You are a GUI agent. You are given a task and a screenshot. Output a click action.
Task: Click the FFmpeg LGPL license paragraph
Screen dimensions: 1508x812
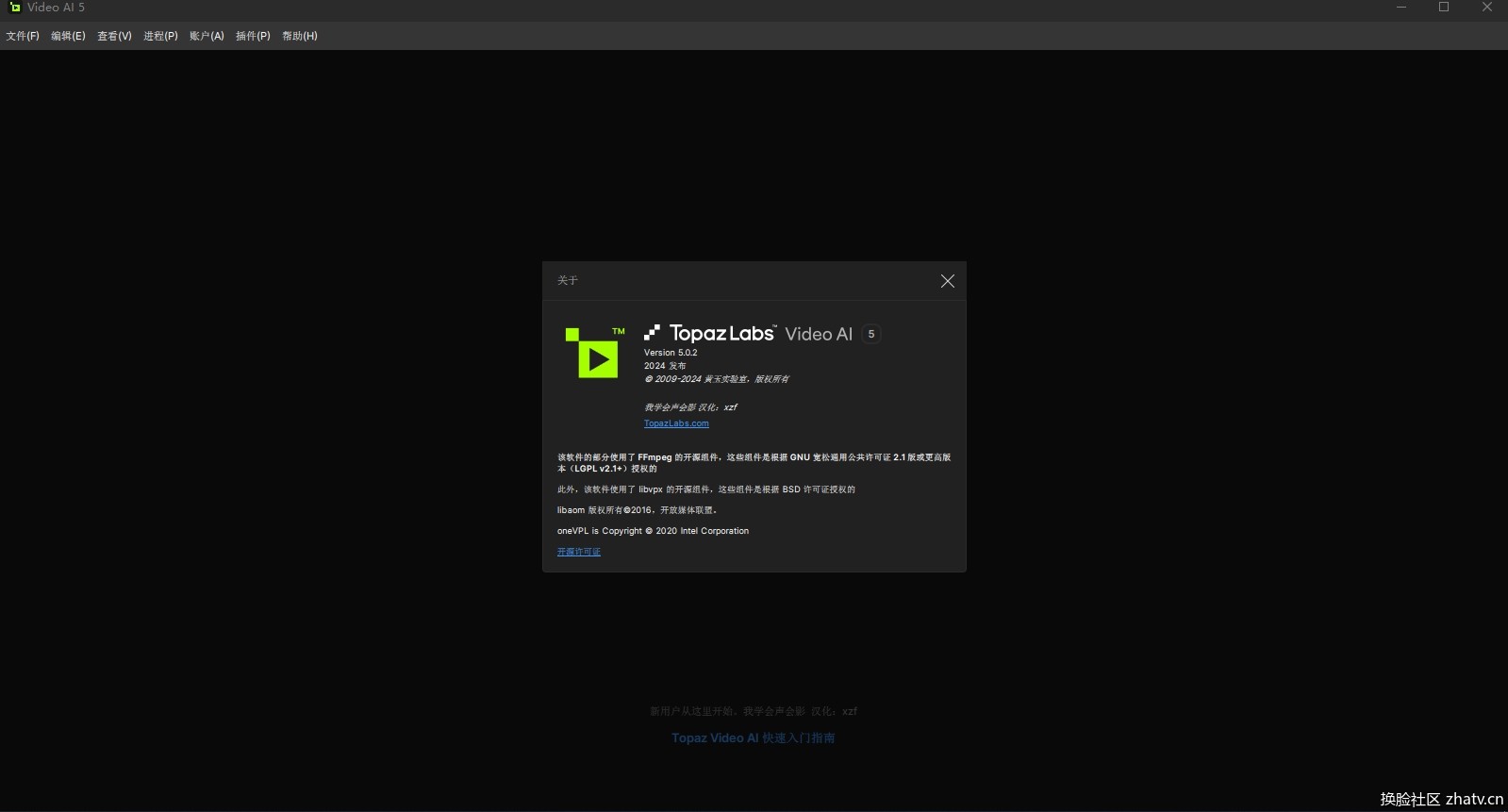tap(754, 463)
